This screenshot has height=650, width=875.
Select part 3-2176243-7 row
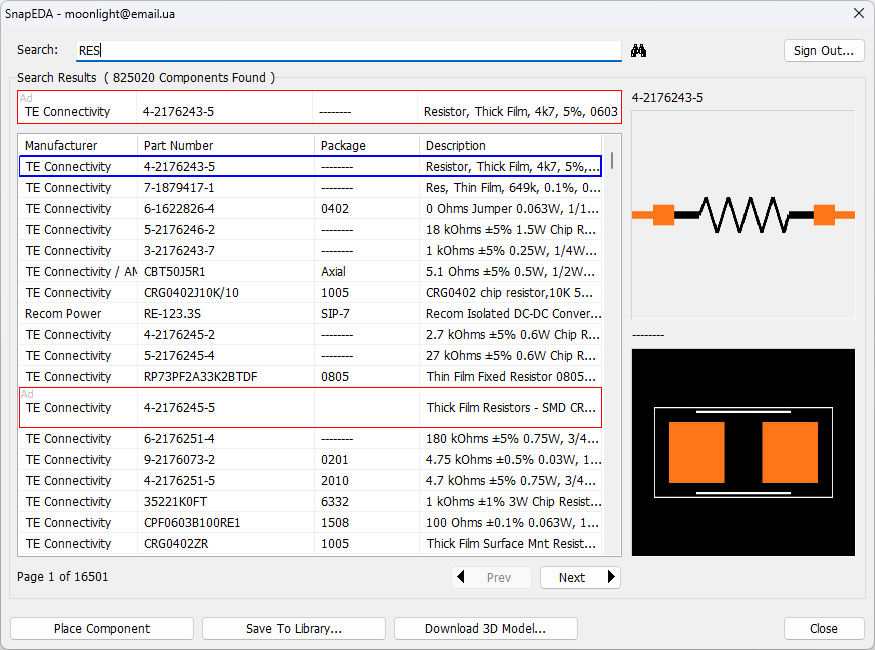pyautogui.click(x=310, y=251)
